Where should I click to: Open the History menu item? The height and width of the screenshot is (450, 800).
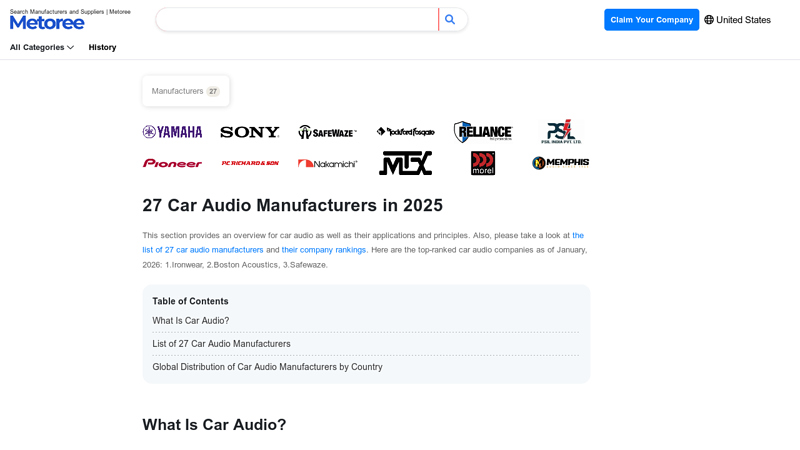[x=103, y=47]
